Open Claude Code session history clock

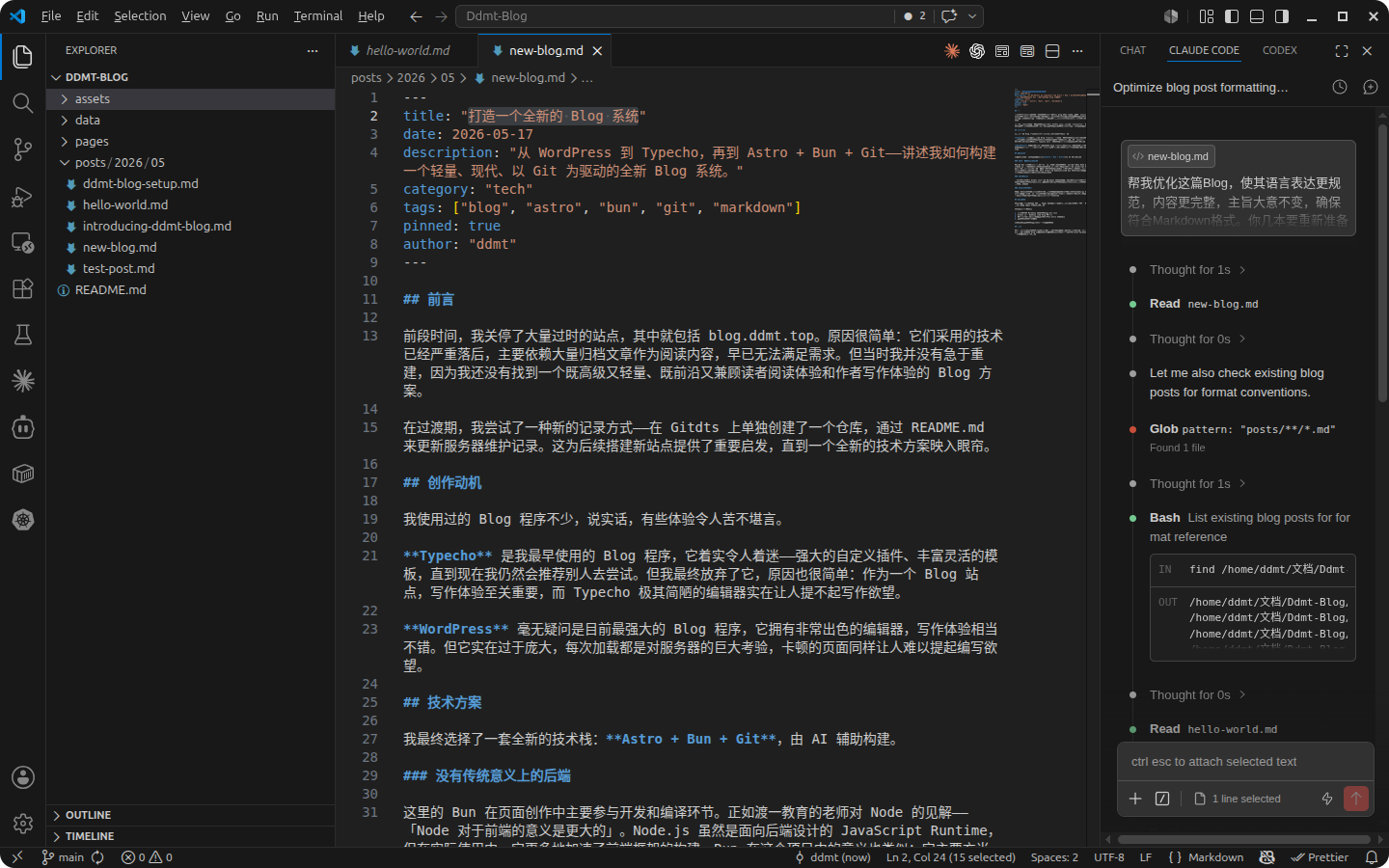[x=1340, y=87]
